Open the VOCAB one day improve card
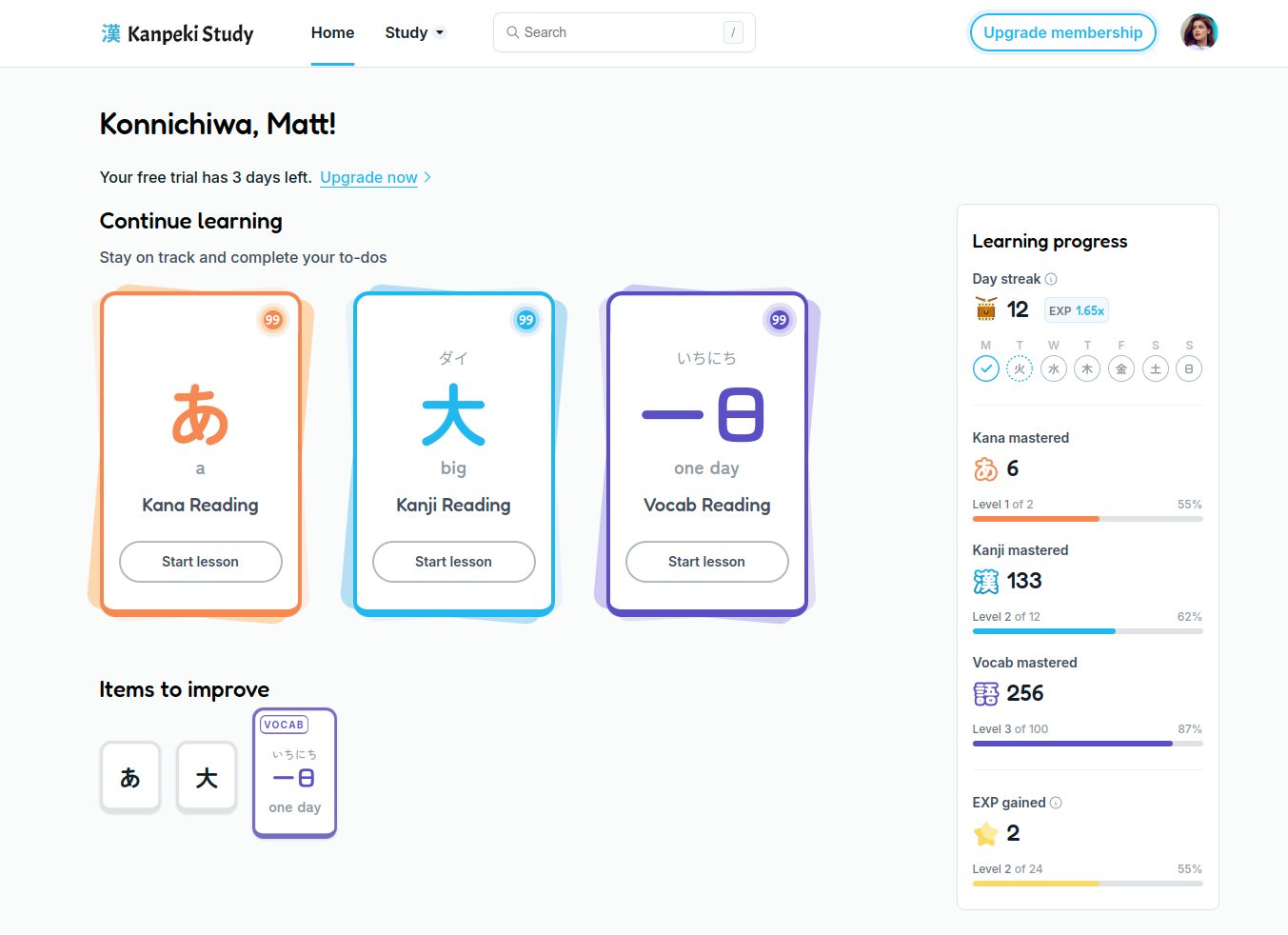 [x=294, y=773]
